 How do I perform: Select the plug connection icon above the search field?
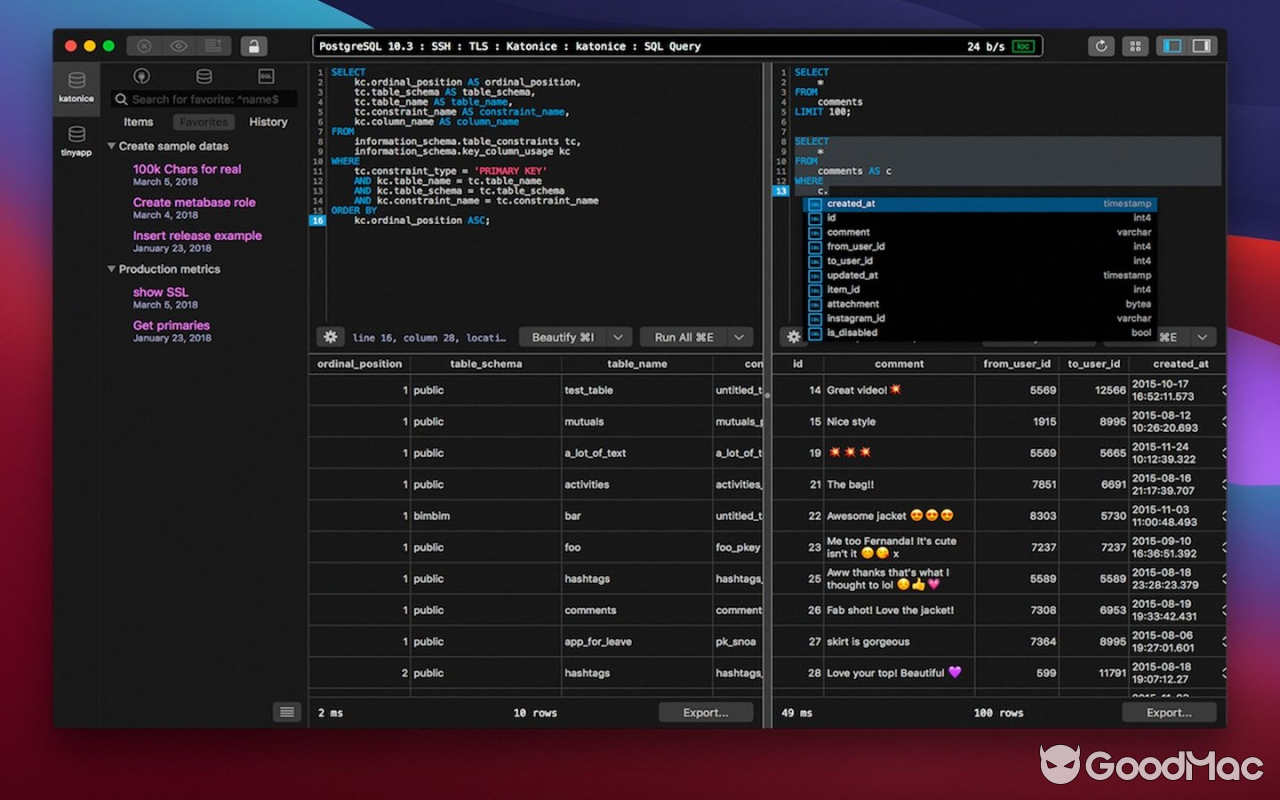[139, 77]
